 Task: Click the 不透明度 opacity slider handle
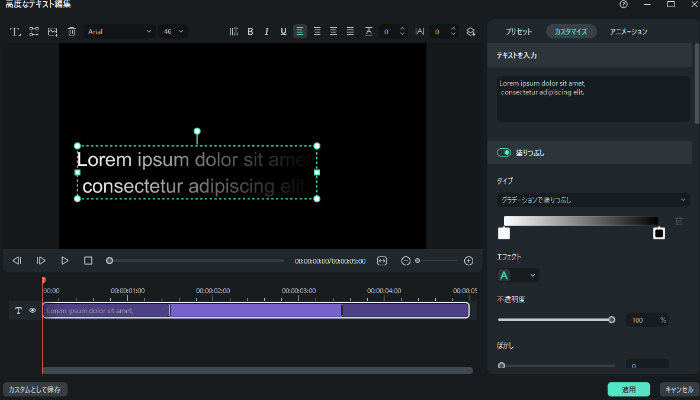point(612,320)
